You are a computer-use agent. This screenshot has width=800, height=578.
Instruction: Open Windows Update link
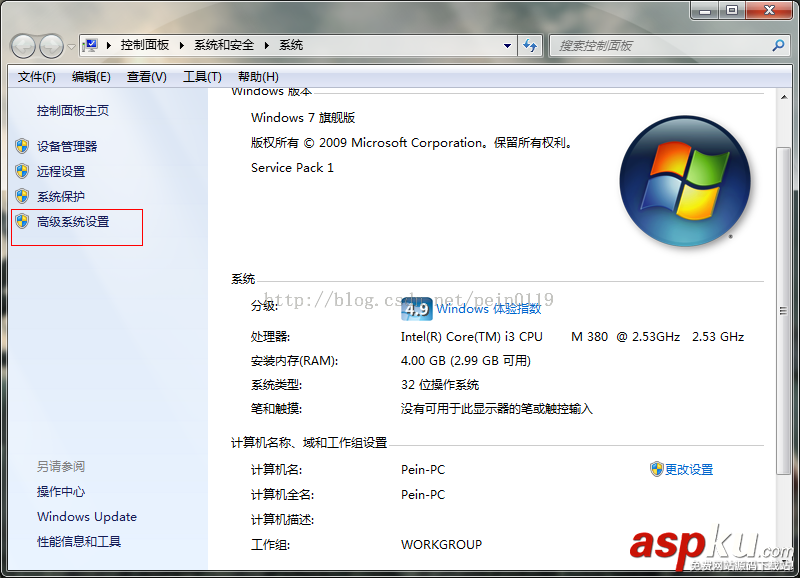click(87, 517)
